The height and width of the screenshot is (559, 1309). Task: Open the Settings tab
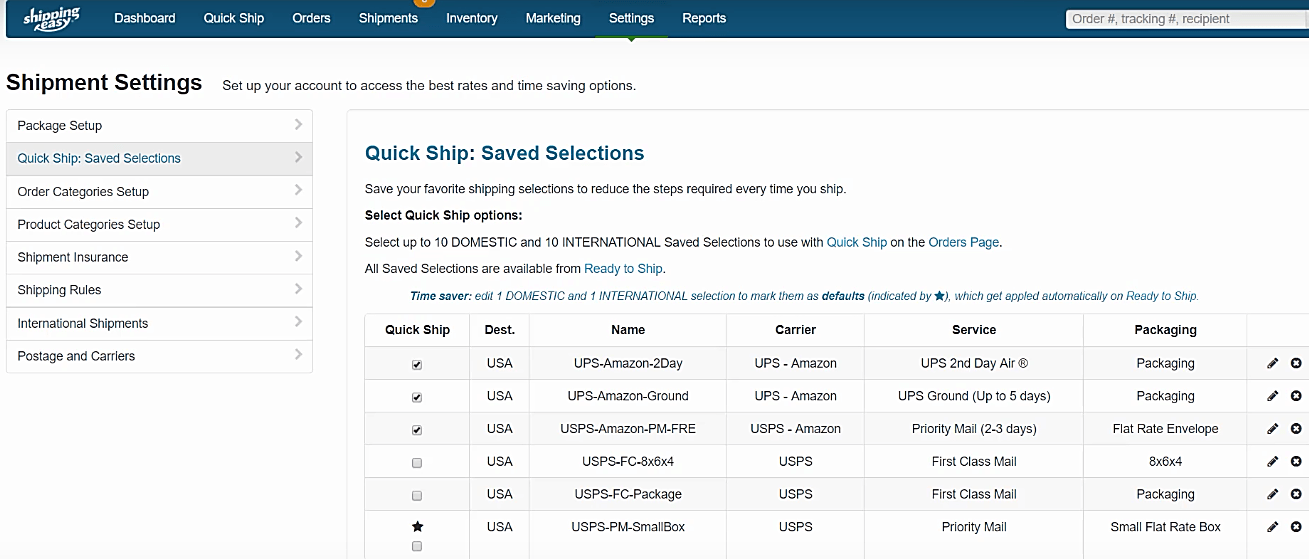click(631, 18)
